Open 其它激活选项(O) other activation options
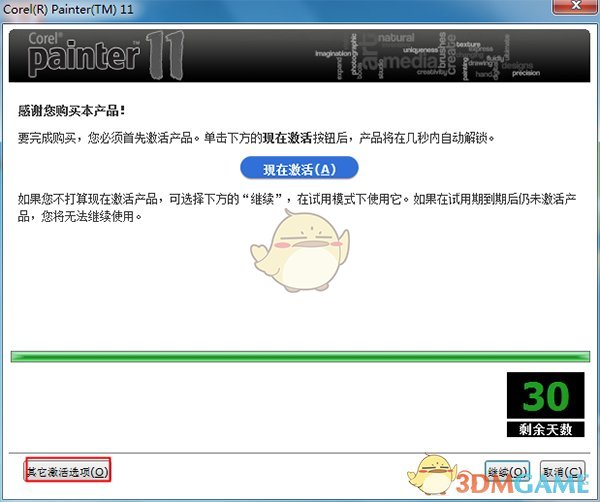This screenshot has width=600, height=502. pos(68,471)
